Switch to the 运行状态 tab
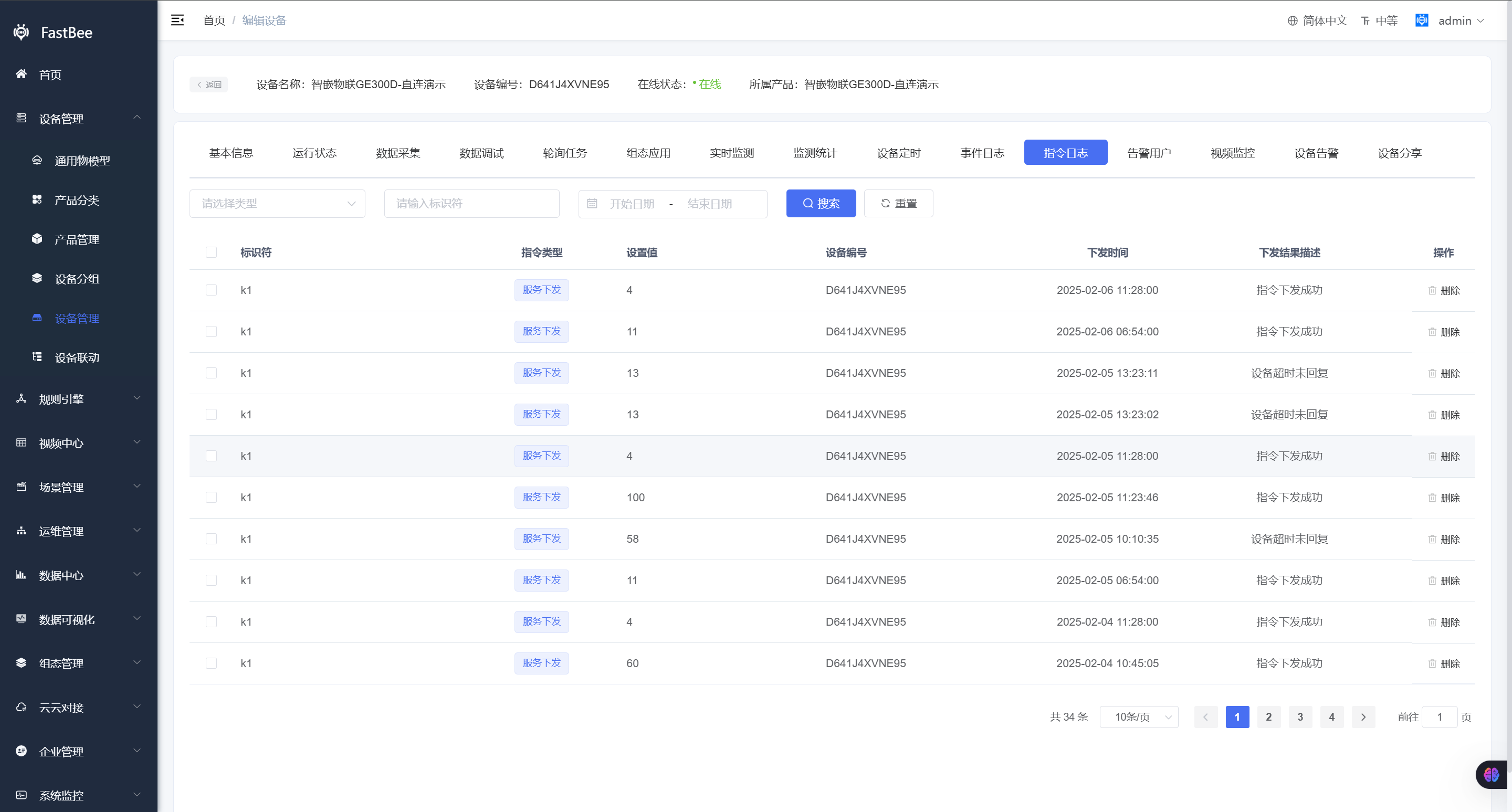The height and width of the screenshot is (812, 1512). coord(314,153)
